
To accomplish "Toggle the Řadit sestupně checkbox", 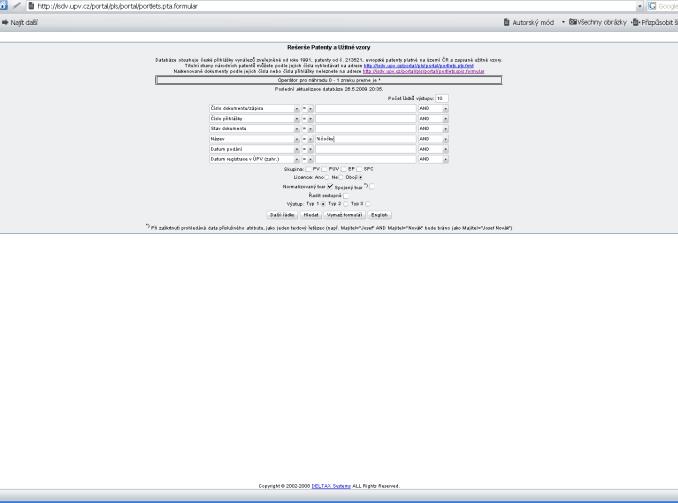I will point(345,196).
